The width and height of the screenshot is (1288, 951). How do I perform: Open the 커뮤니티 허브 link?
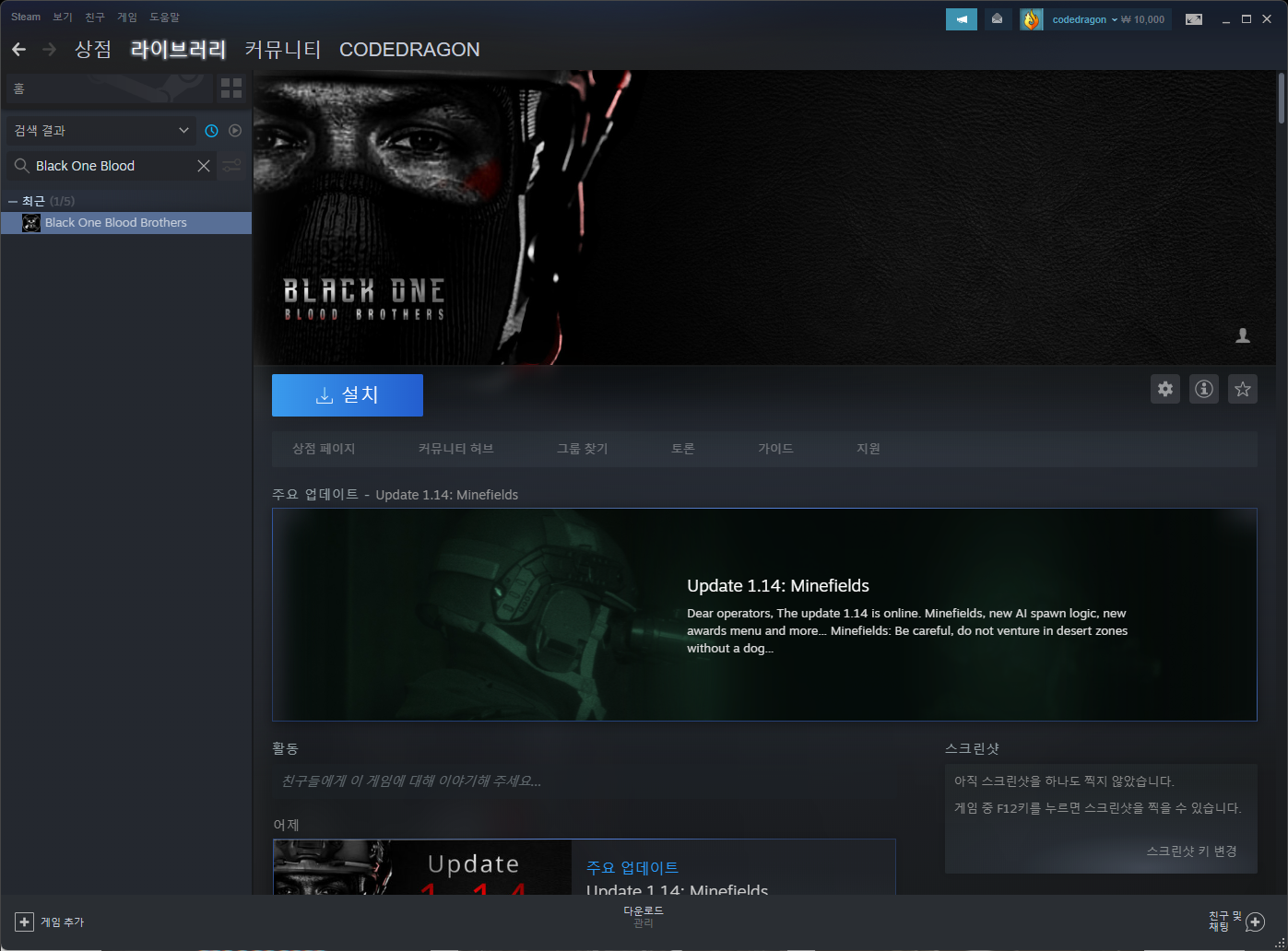pos(455,449)
